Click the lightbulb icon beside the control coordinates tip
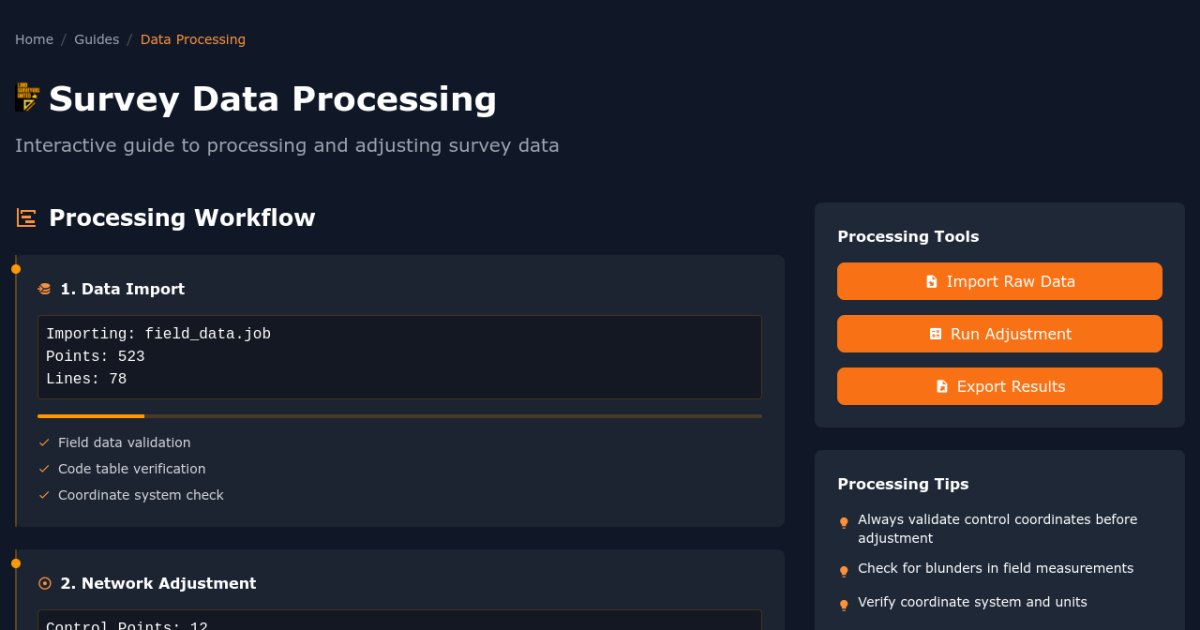This screenshot has height=630, width=1200. pyautogui.click(x=843, y=522)
